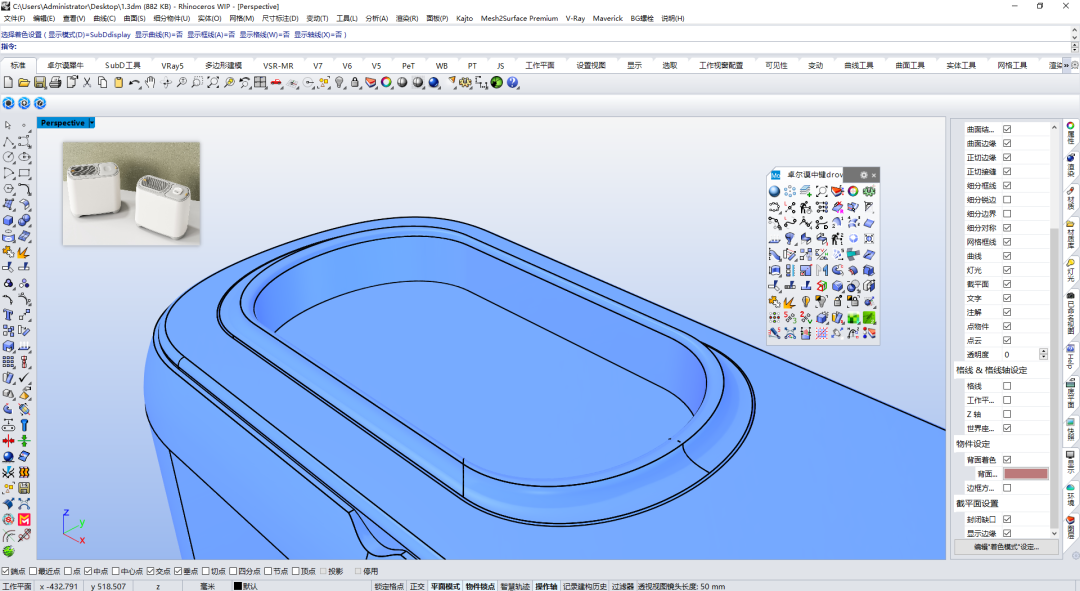The height and width of the screenshot is (591, 1080).
Task: Click the light bulb hide/show icon
Action: pos(340,83)
